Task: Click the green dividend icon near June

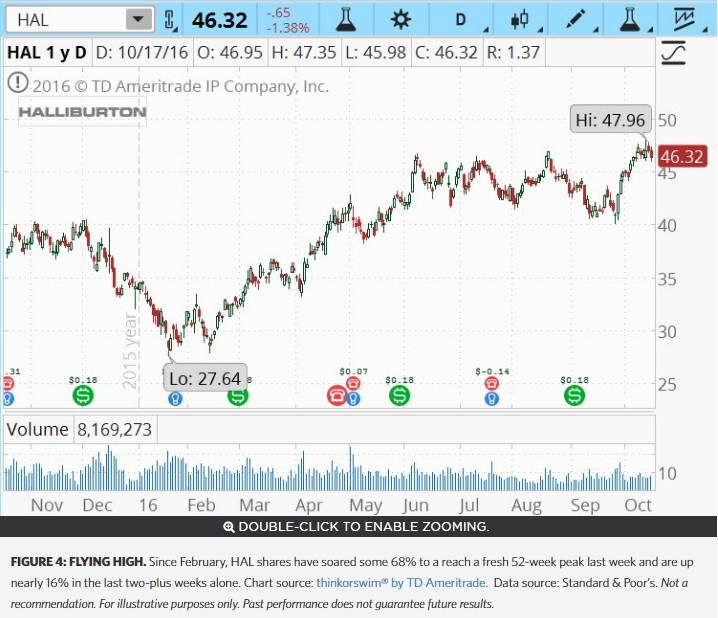Action: tap(399, 395)
